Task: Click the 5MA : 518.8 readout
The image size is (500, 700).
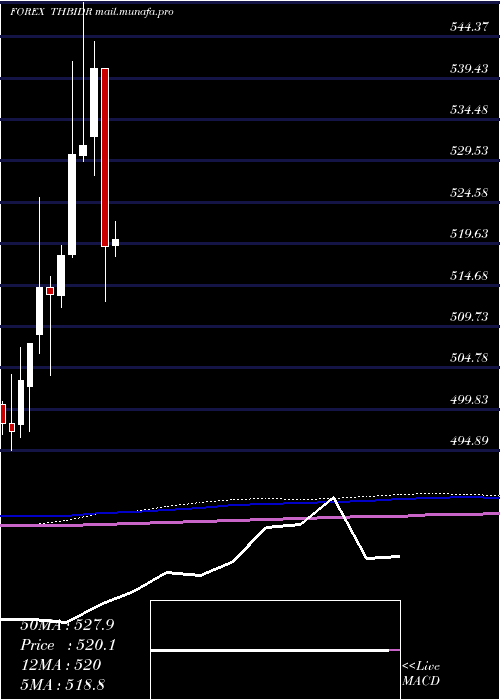Action: pos(62,684)
